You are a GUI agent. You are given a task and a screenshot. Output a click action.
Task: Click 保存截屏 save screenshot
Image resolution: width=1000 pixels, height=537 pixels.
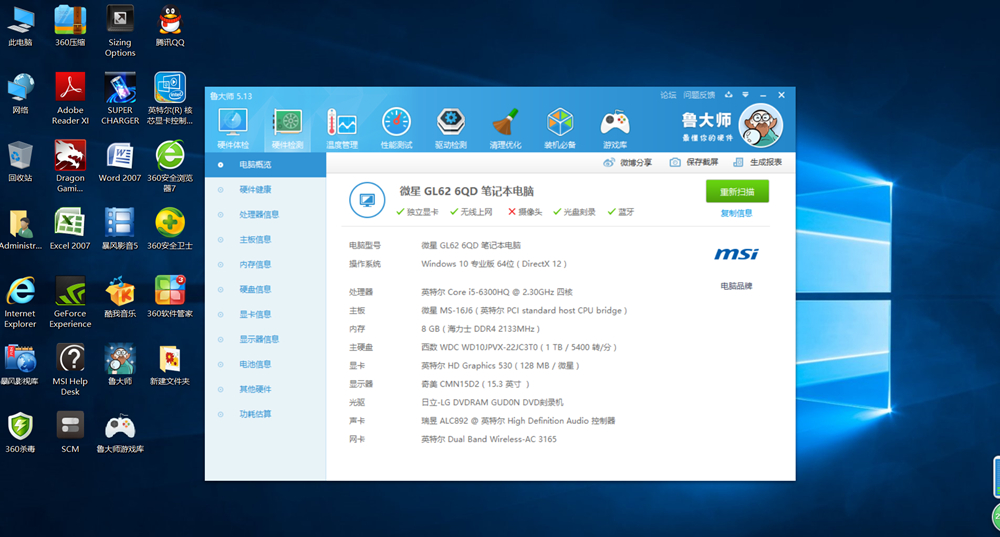[x=694, y=163]
